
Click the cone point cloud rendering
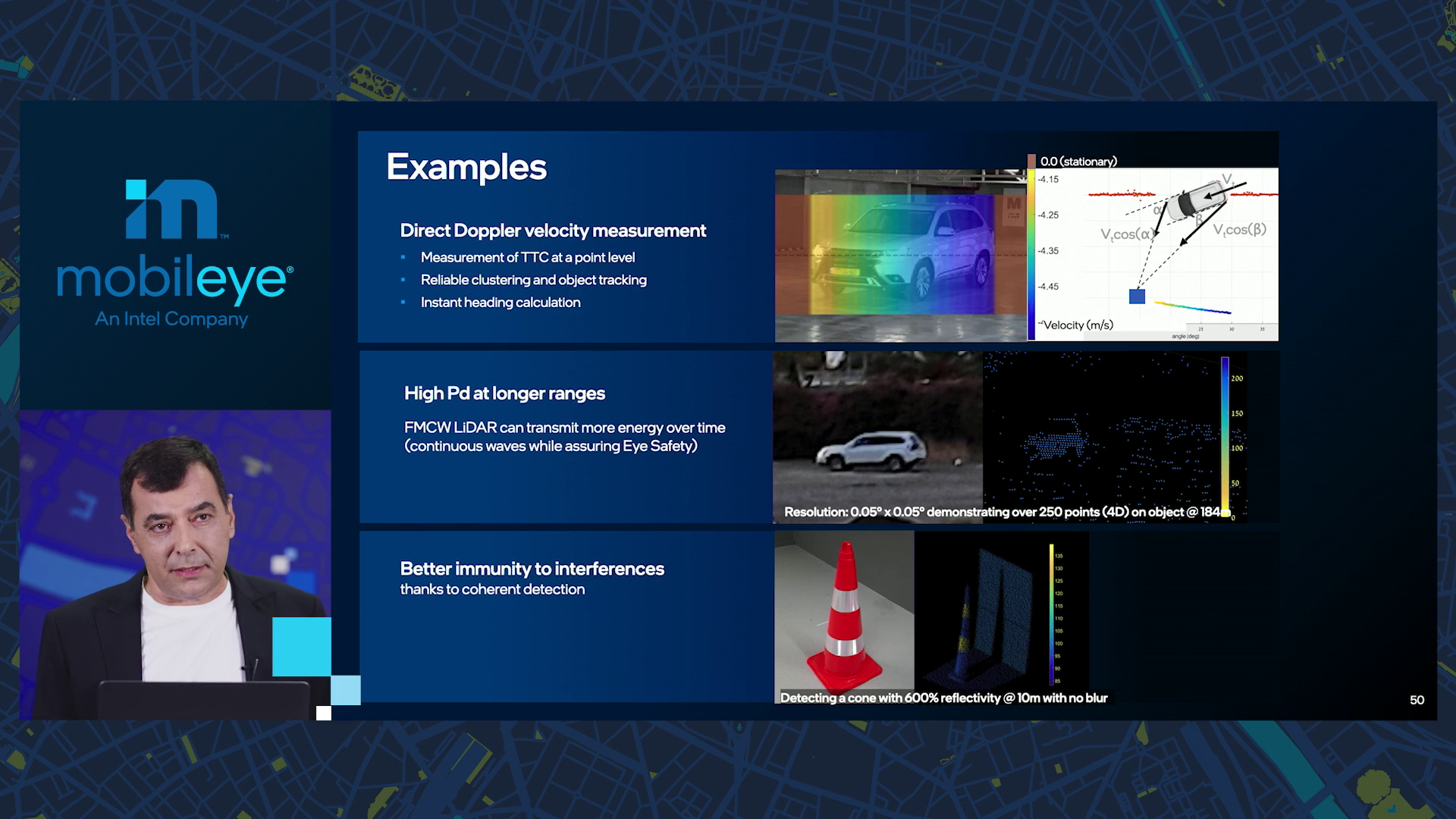[982, 617]
